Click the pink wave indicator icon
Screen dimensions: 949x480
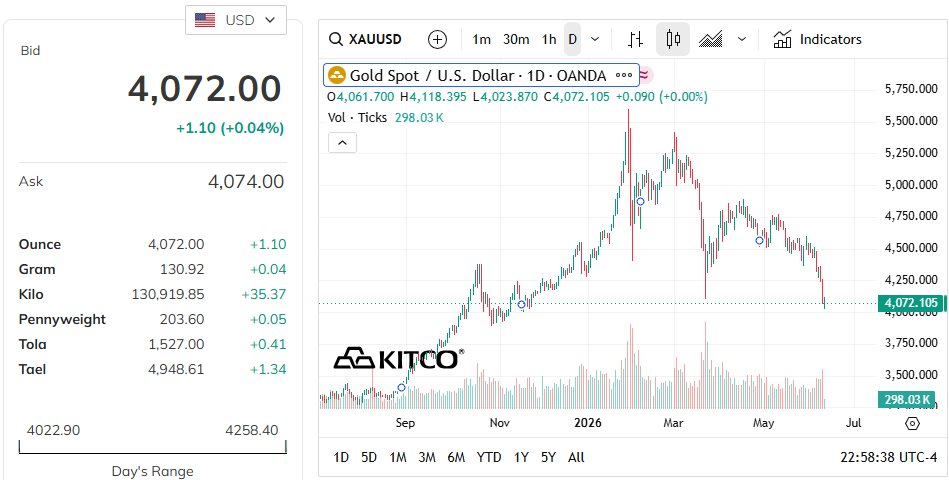(645, 75)
